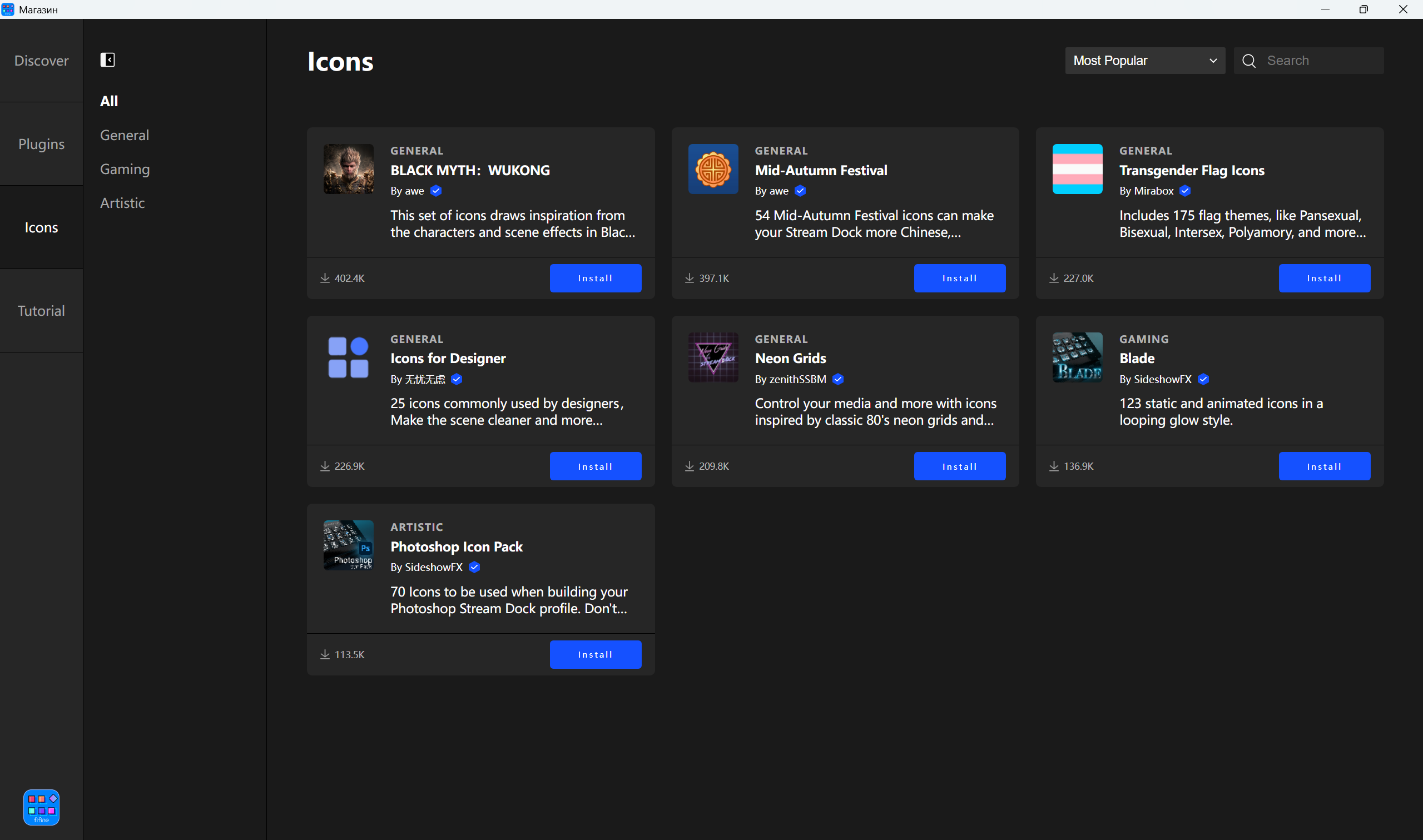Screen dimensions: 1423x840
Task: Click the Blade pack icon
Action: coord(1077,357)
